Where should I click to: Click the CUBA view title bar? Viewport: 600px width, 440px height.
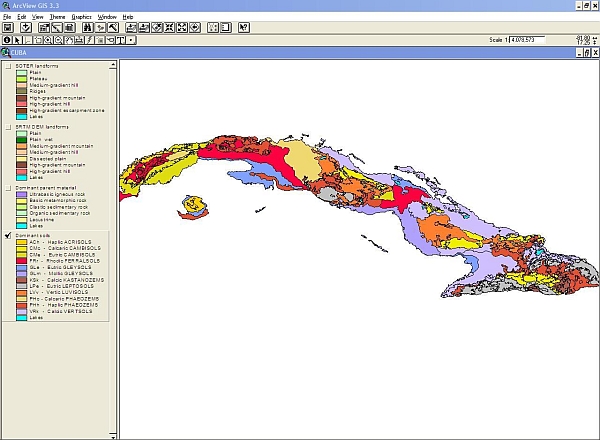point(300,52)
